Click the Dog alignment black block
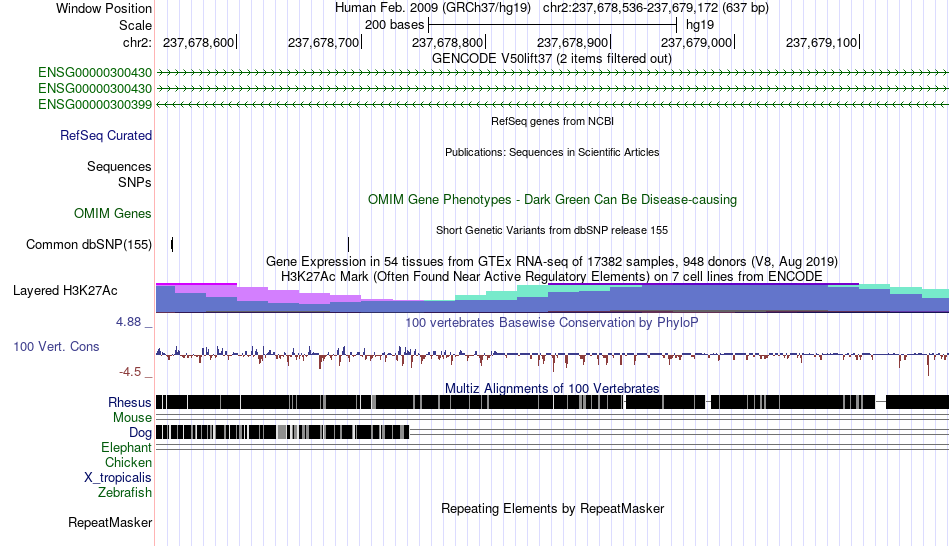This screenshot has height=546, width=950. point(282,432)
